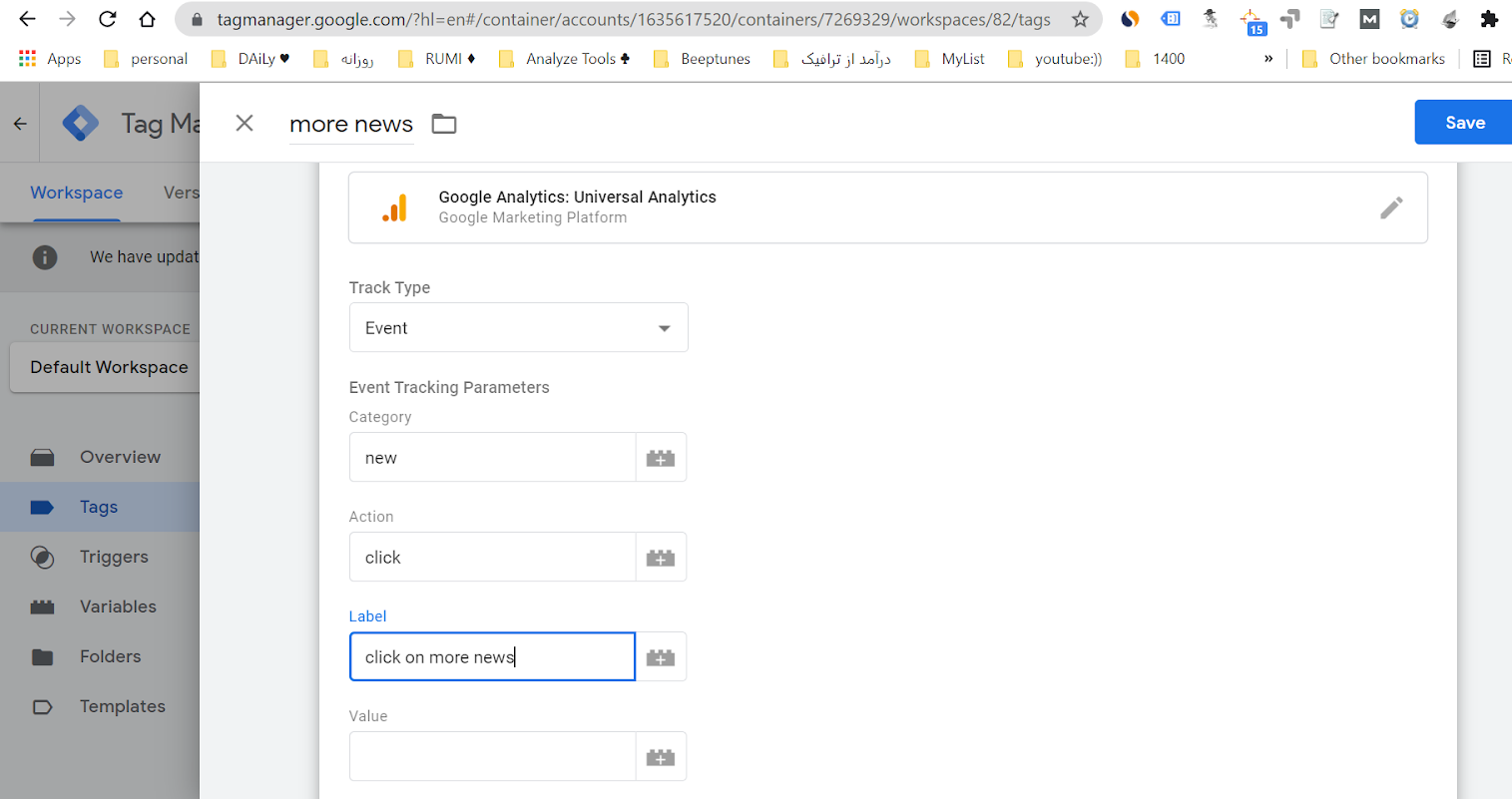Insert variable into Label field

point(661,657)
